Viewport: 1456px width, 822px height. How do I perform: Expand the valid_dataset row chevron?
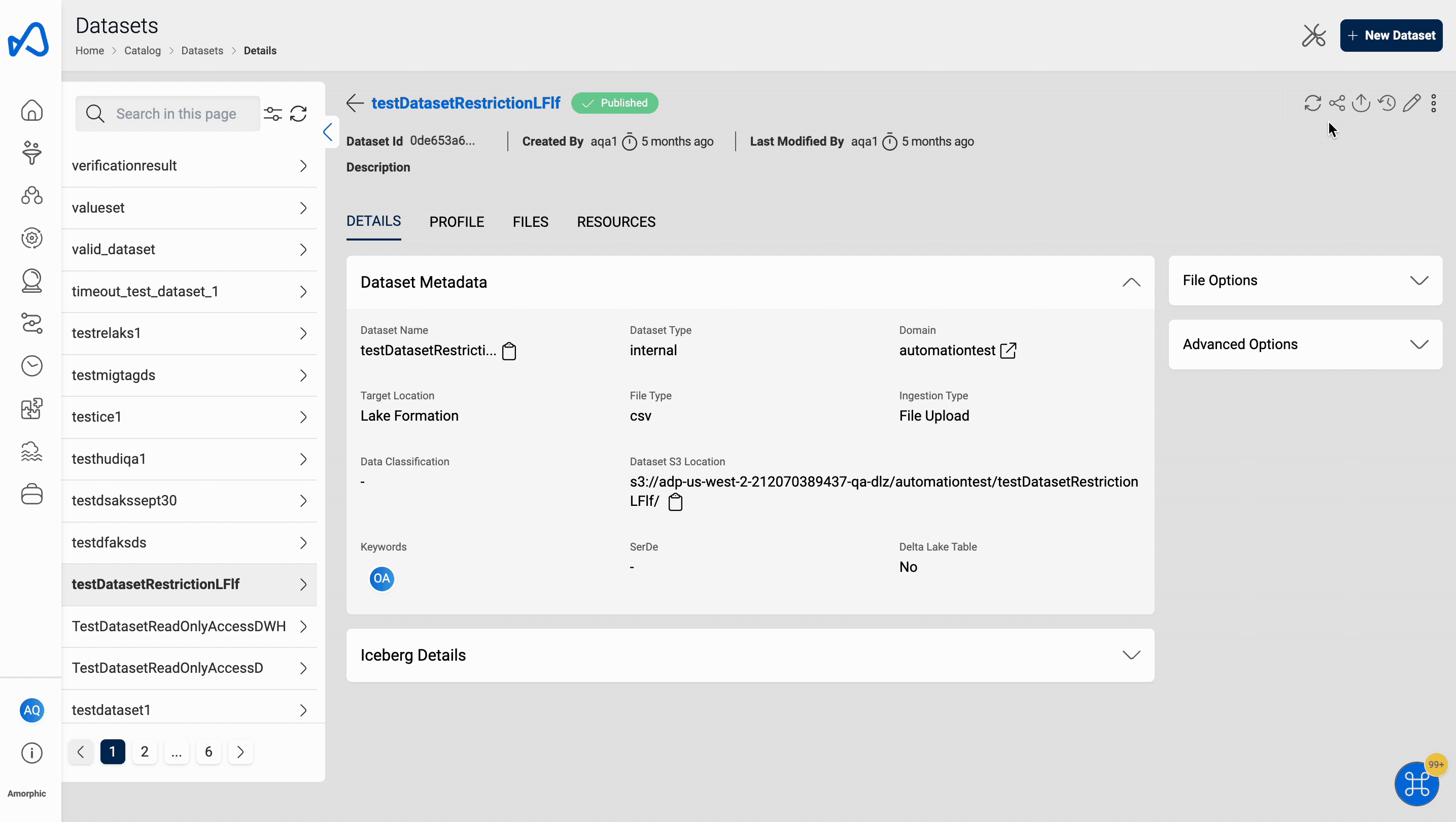coord(303,249)
